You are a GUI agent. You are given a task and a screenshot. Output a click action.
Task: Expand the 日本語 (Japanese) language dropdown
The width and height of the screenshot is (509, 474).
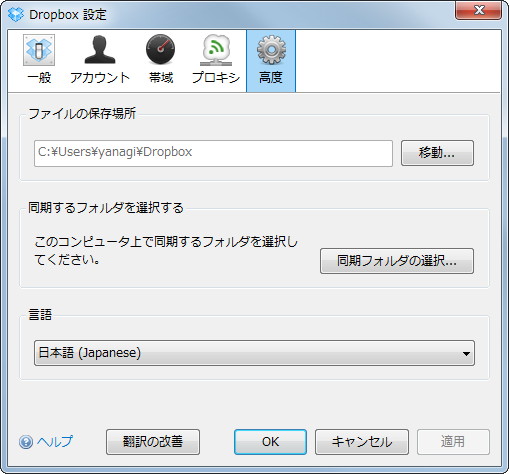[254, 353]
